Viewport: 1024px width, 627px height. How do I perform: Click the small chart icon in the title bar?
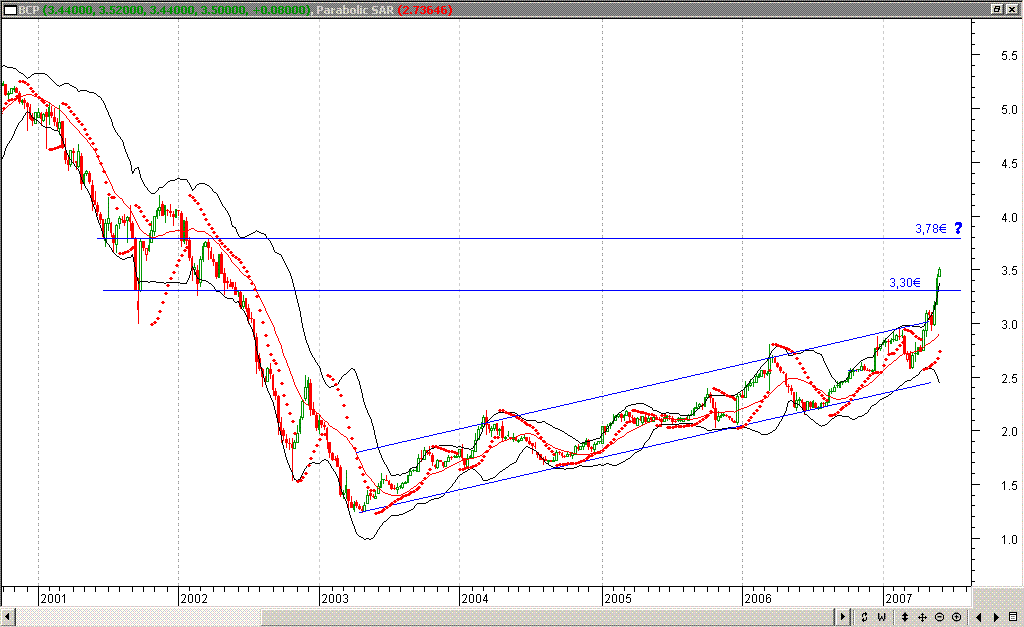(x=10, y=8)
